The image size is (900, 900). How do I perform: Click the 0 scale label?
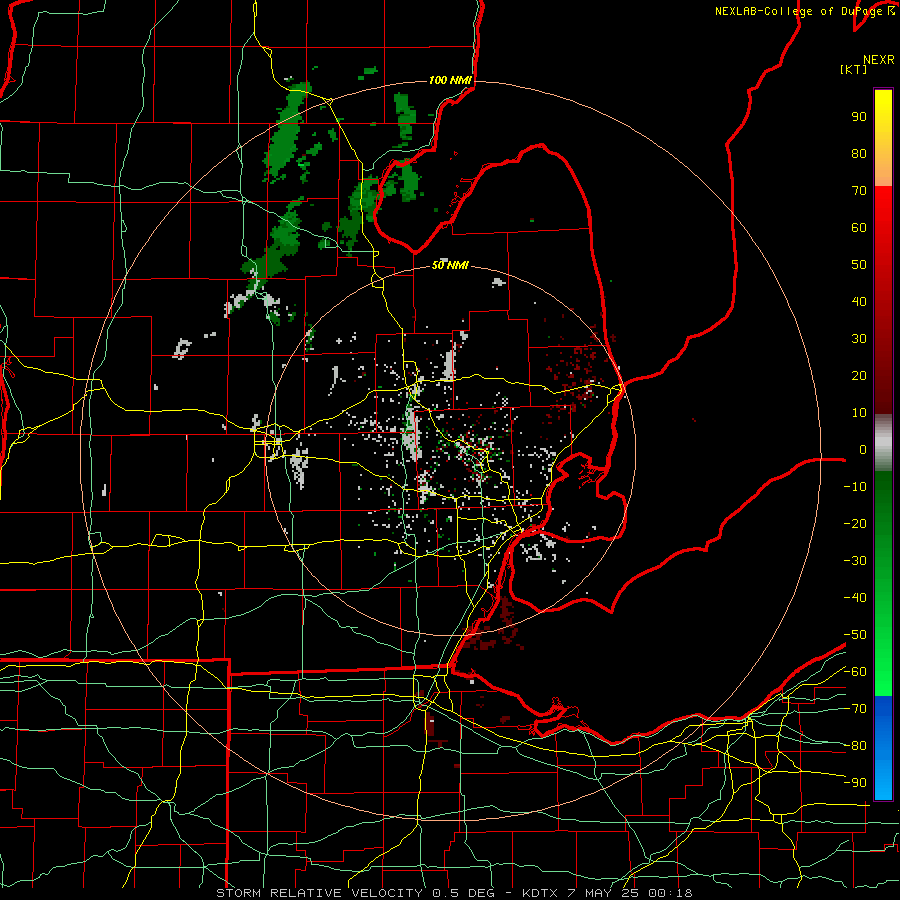[x=863, y=450]
